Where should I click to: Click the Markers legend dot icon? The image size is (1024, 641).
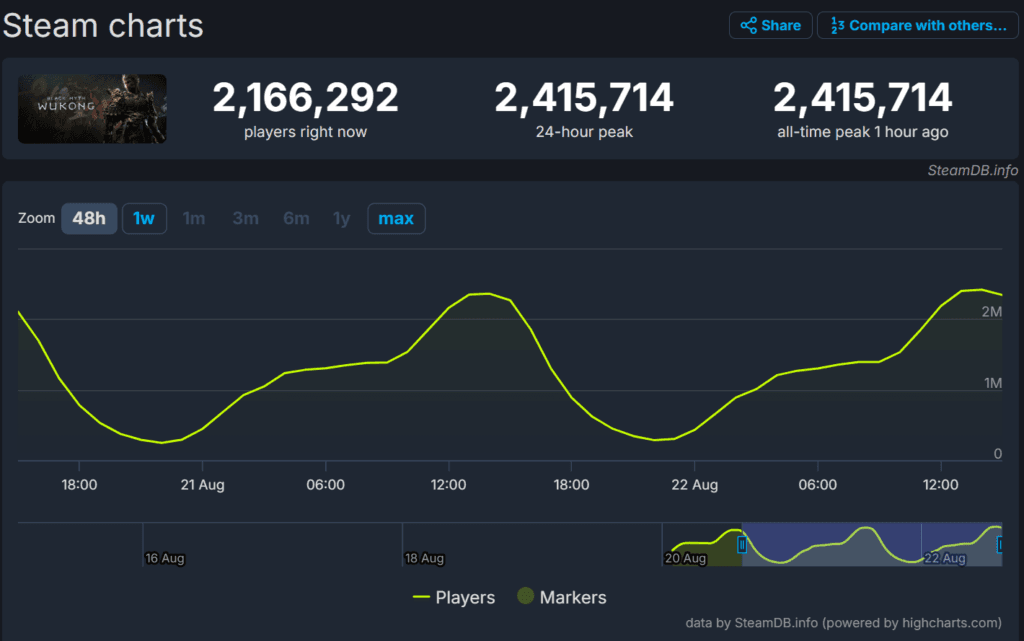(525, 597)
